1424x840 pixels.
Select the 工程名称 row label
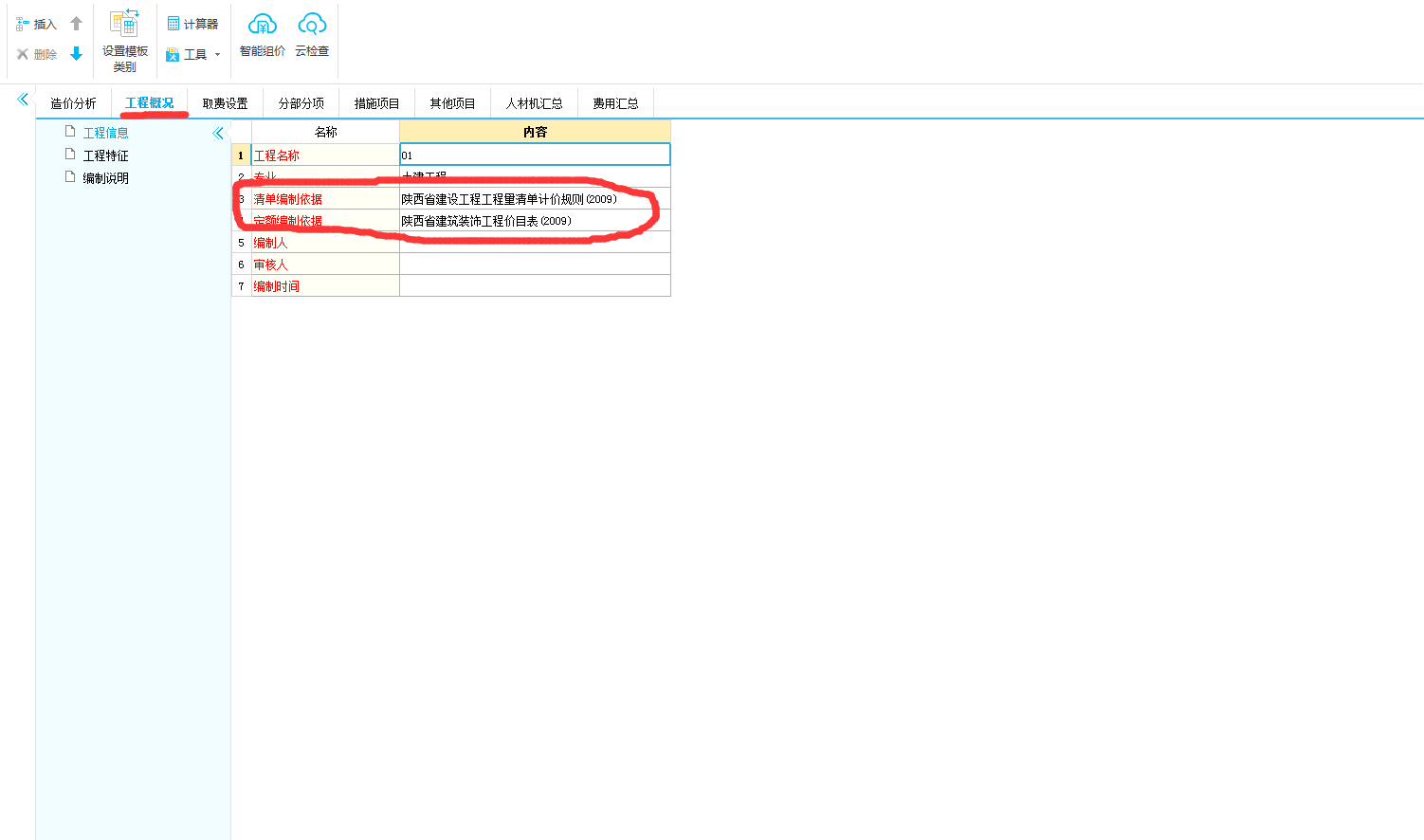tap(325, 155)
